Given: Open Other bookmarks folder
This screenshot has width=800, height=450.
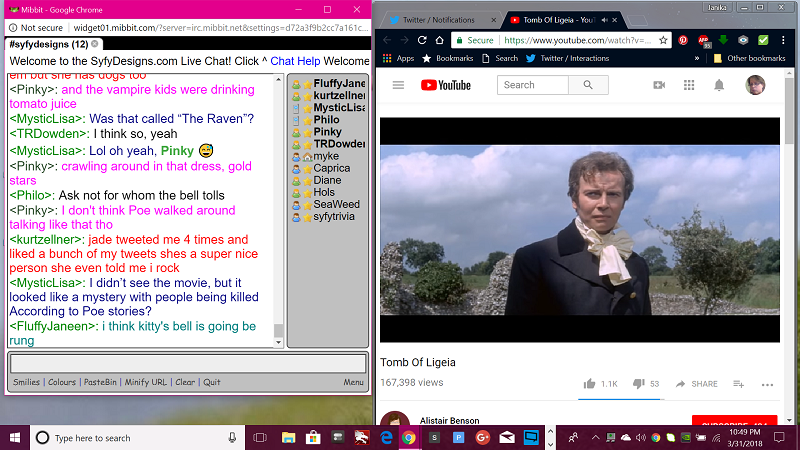Looking at the screenshot, I should 749,58.
